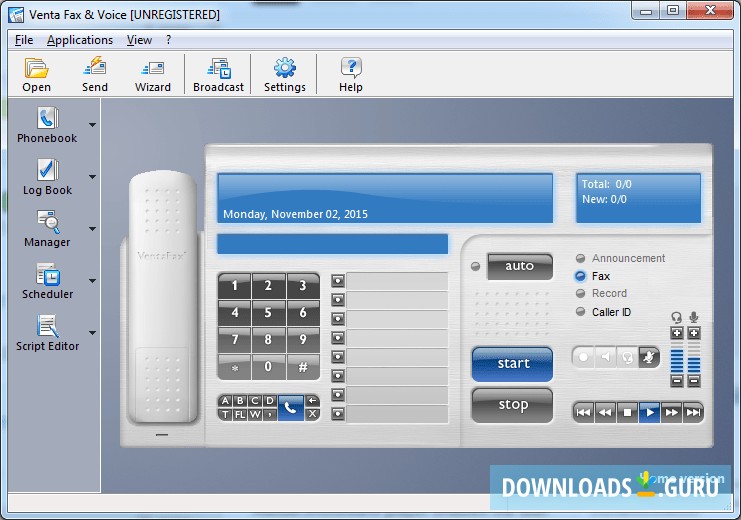Open the Scheduler from the sidebar
The image size is (741, 520).
click(x=47, y=281)
